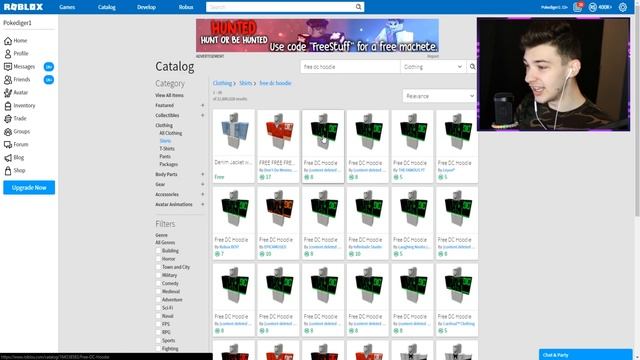Click the Pokediger1 username in the header
This screenshot has height=360, width=640.
554,7
